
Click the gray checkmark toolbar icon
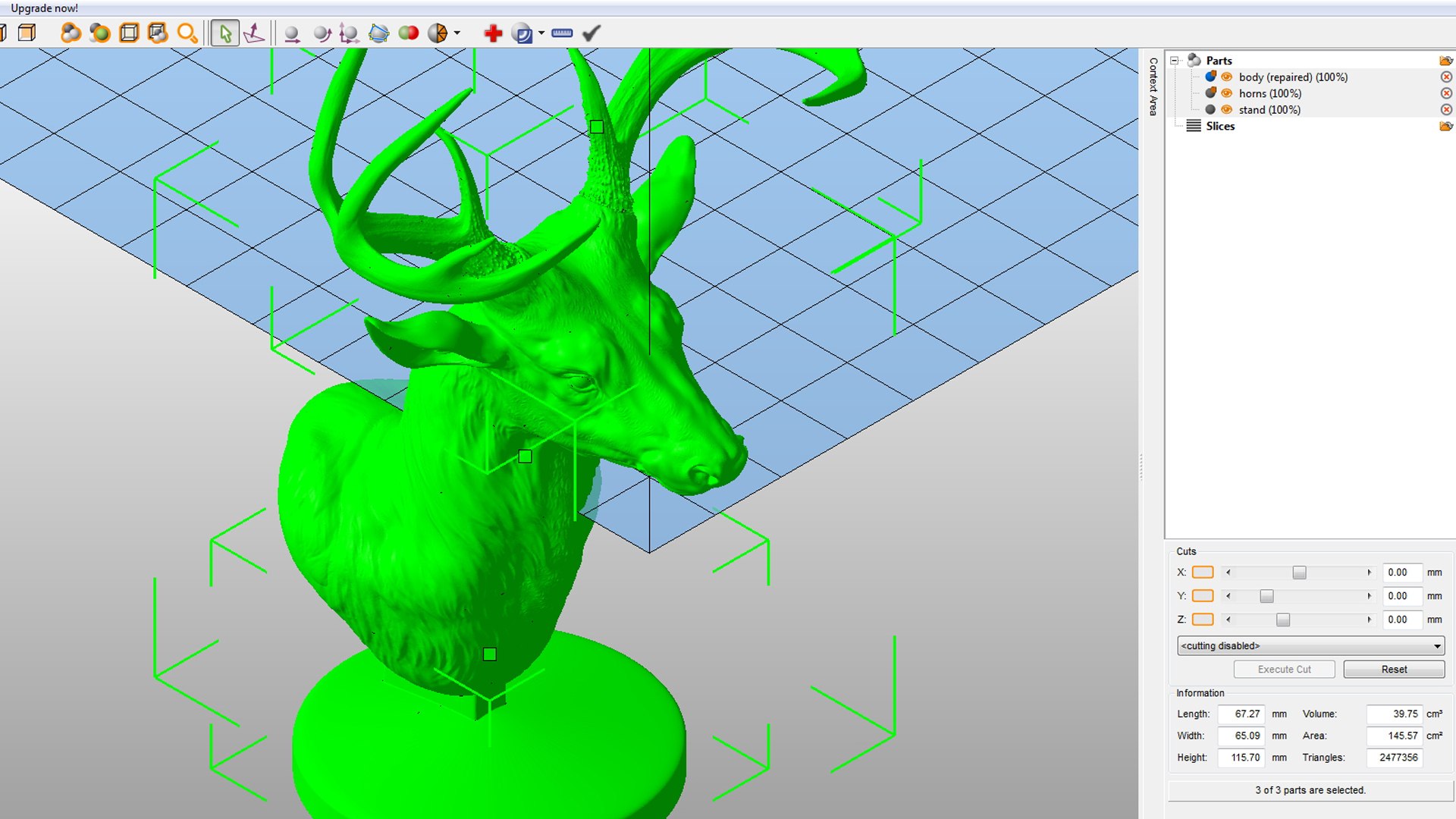click(x=591, y=33)
